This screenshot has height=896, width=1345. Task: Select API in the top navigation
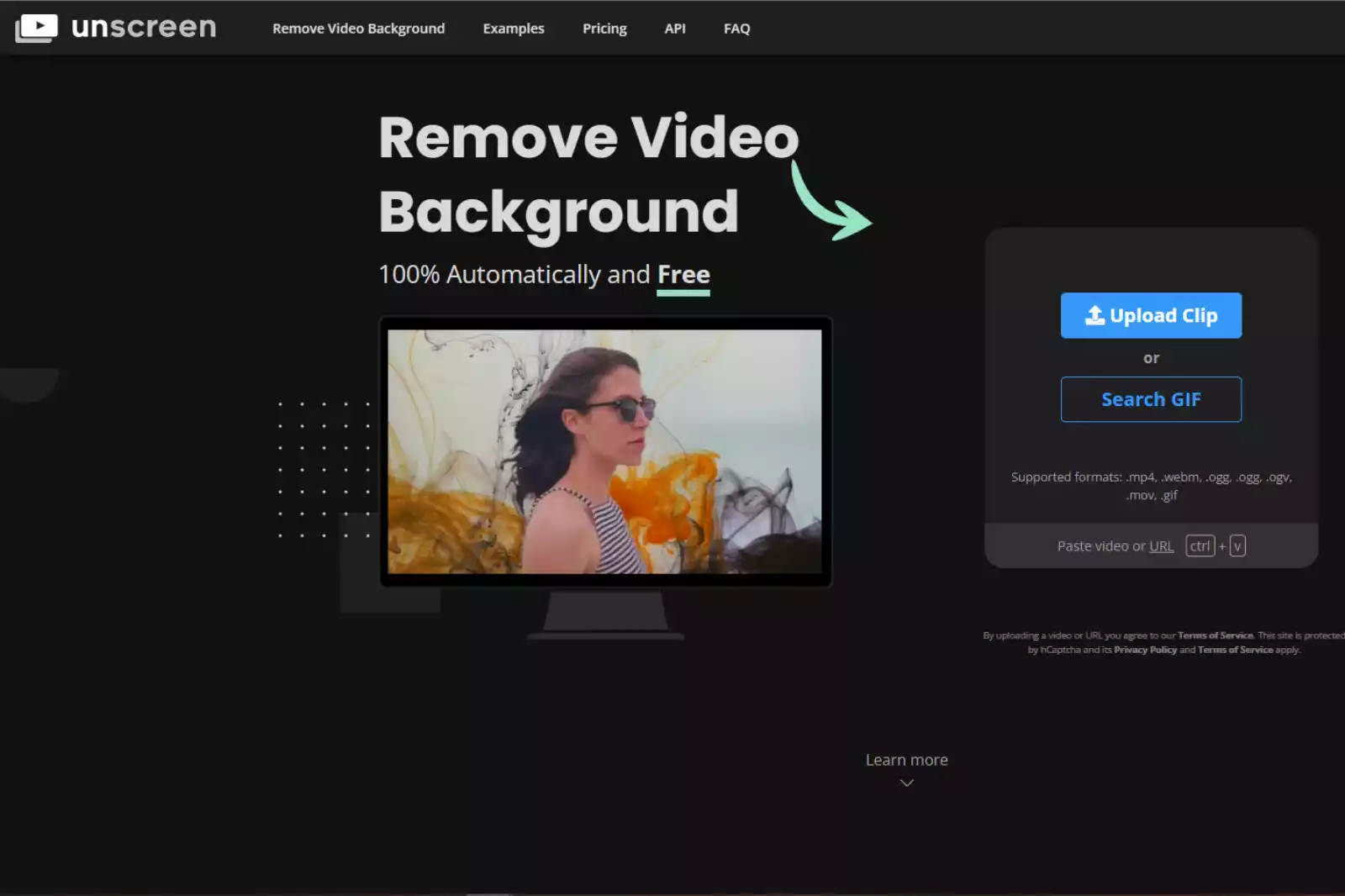675,28
